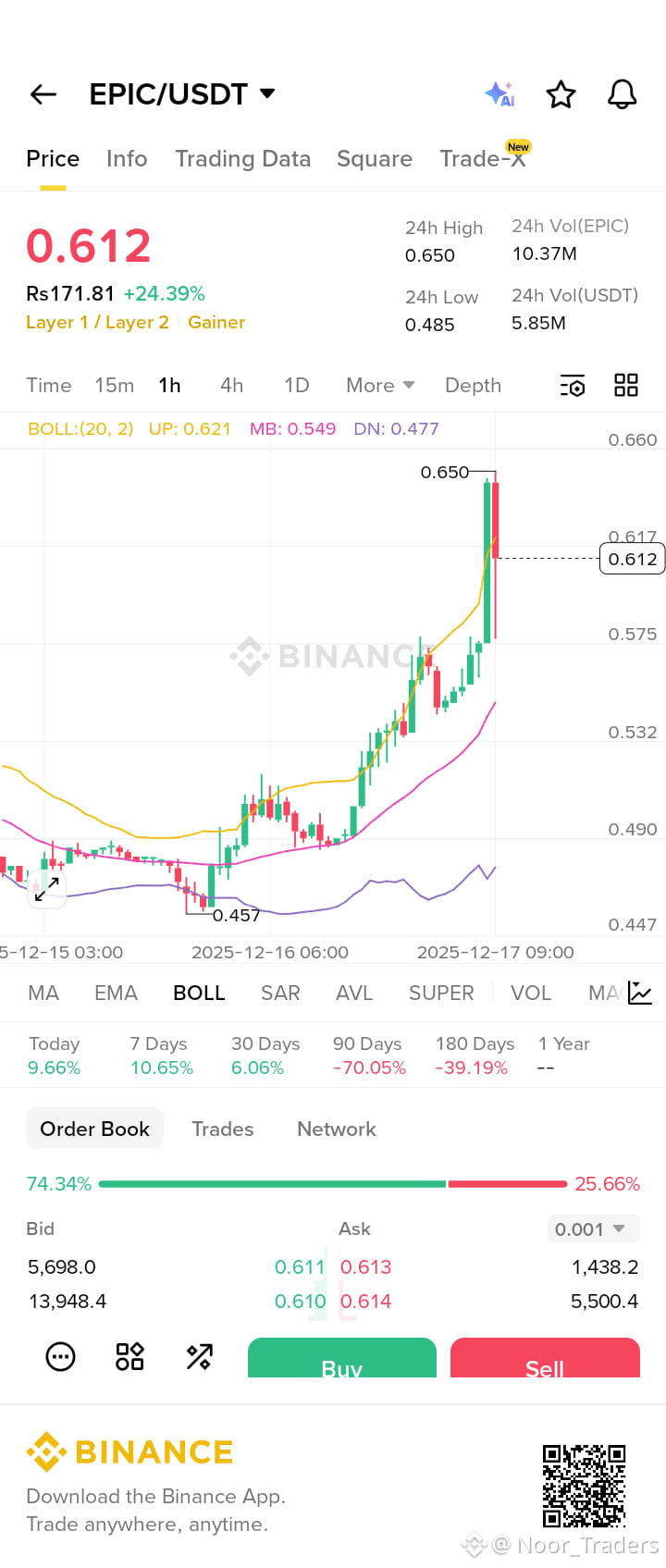Select the Order Book tab

point(94,1129)
